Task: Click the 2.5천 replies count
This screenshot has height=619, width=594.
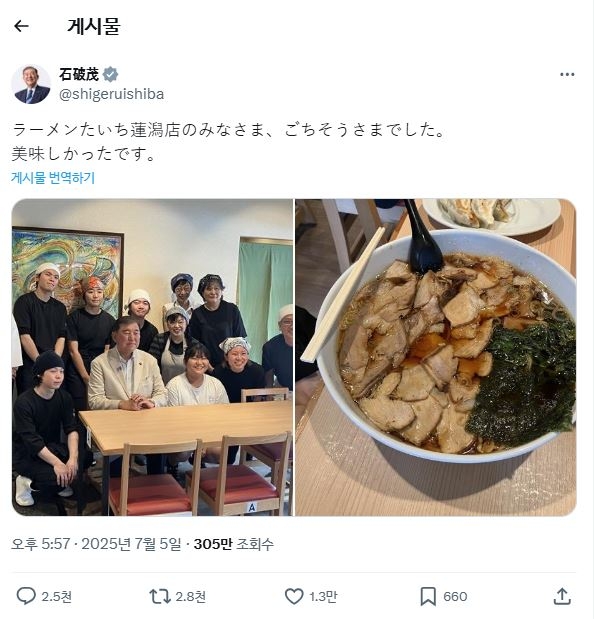Action: (57, 596)
